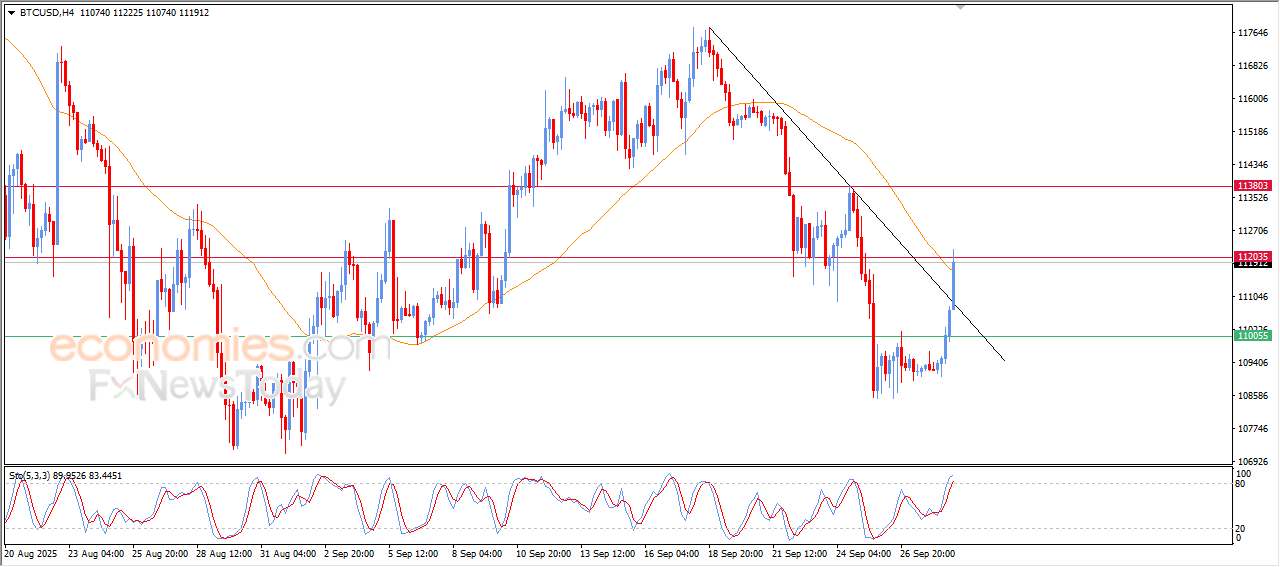
Task: Click the red 113803 price tag
Action: 1253,186
